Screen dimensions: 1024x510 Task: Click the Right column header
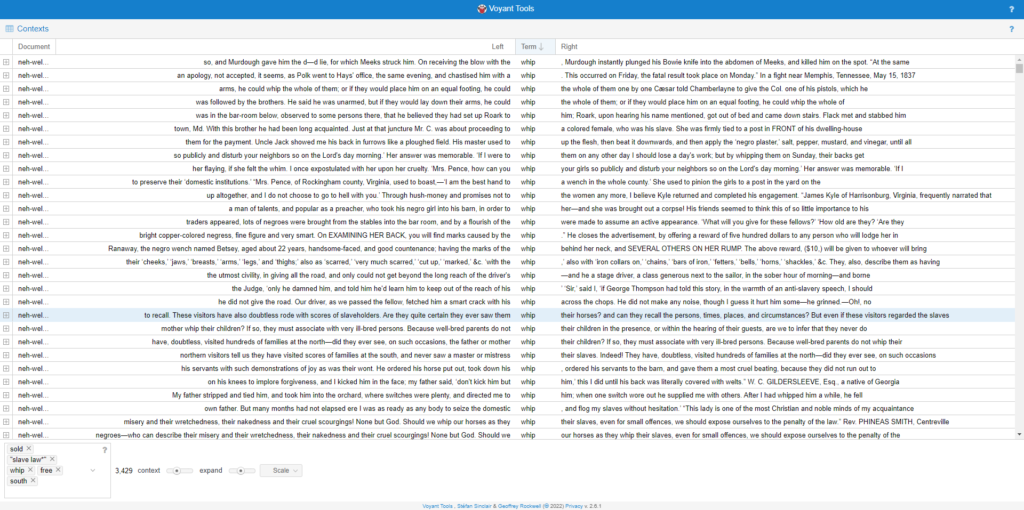[x=570, y=47]
